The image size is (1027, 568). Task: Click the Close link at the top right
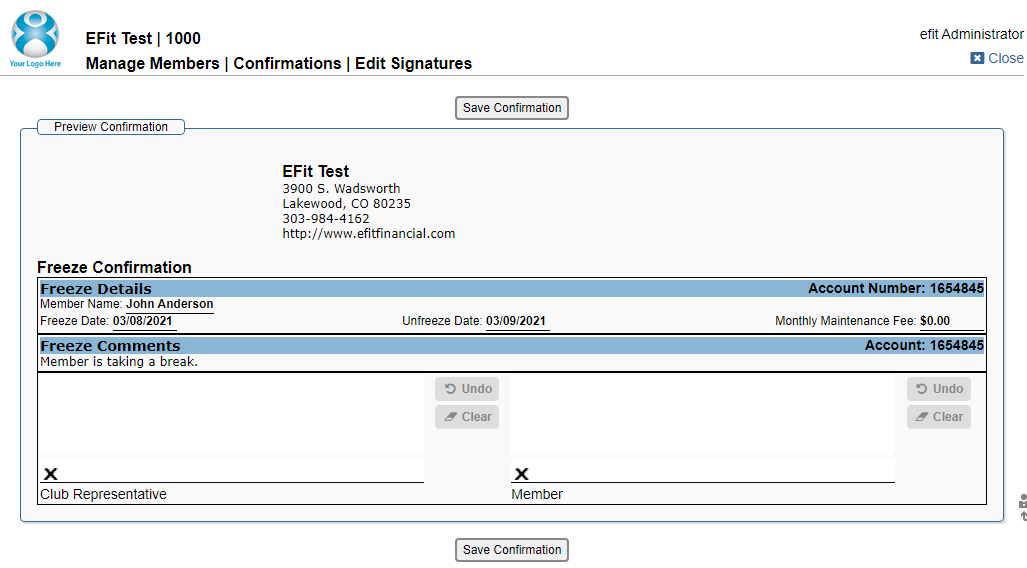(x=1005, y=58)
